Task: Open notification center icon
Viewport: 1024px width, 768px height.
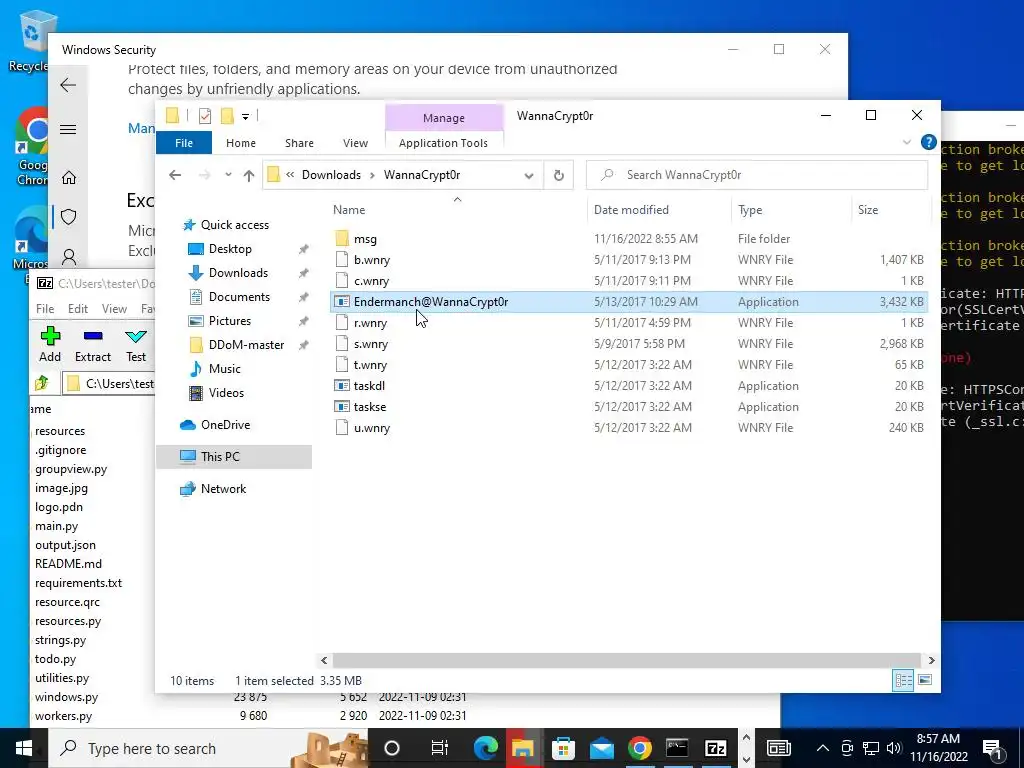Action: point(993,748)
